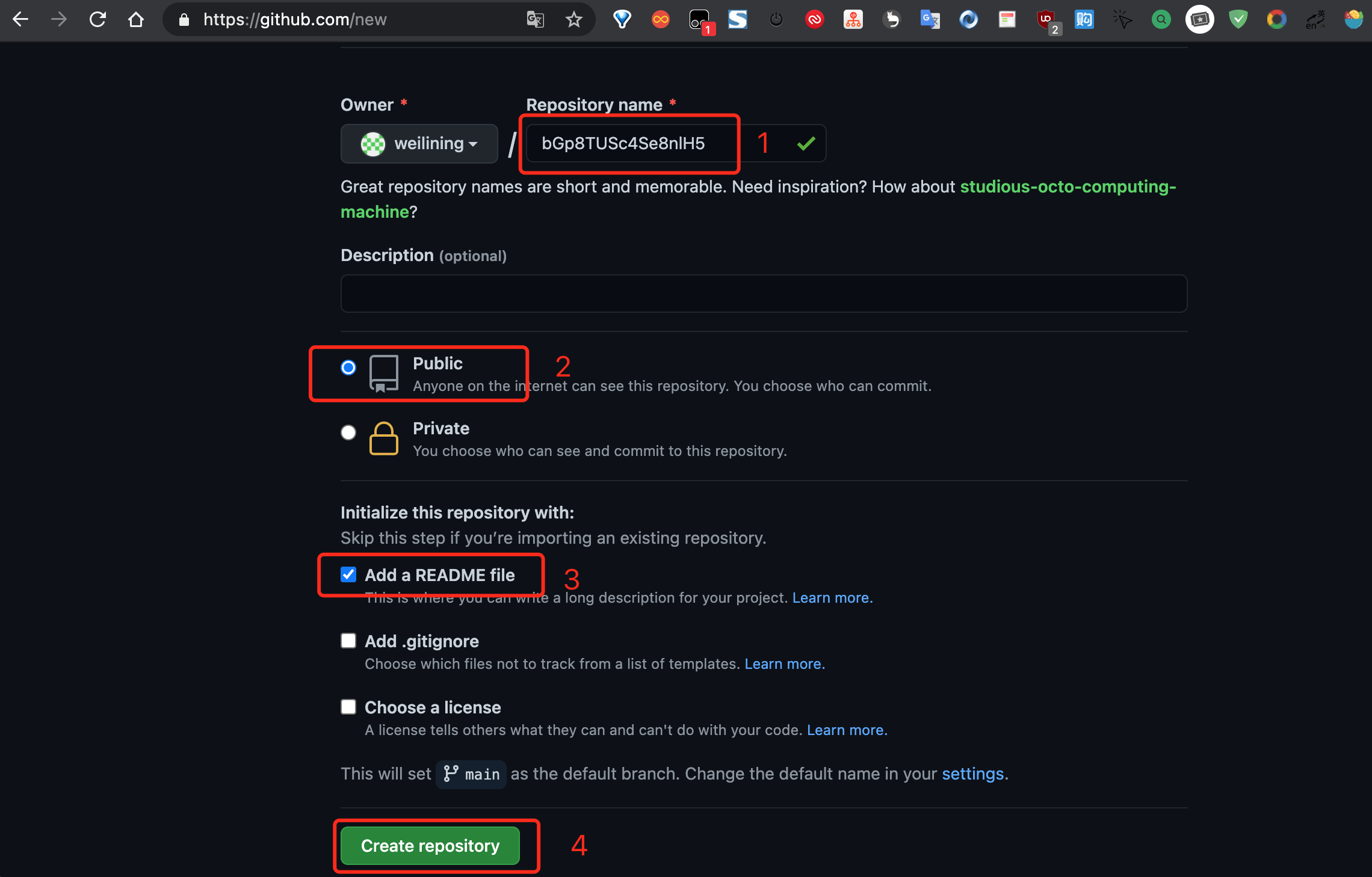
Task: Click the green shield extension icon
Action: pyautogui.click(x=1238, y=20)
